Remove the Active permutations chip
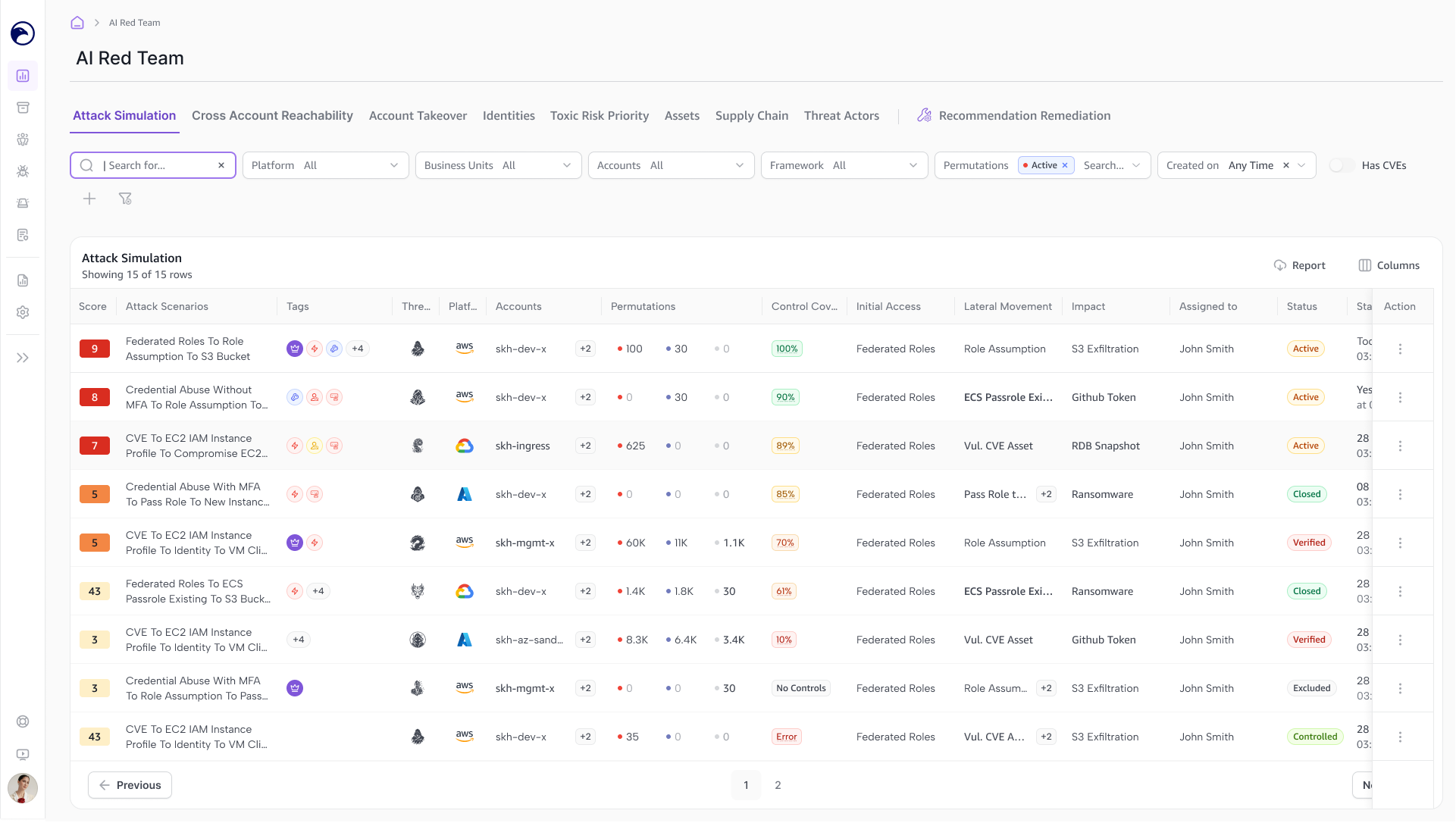 pos(1065,165)
